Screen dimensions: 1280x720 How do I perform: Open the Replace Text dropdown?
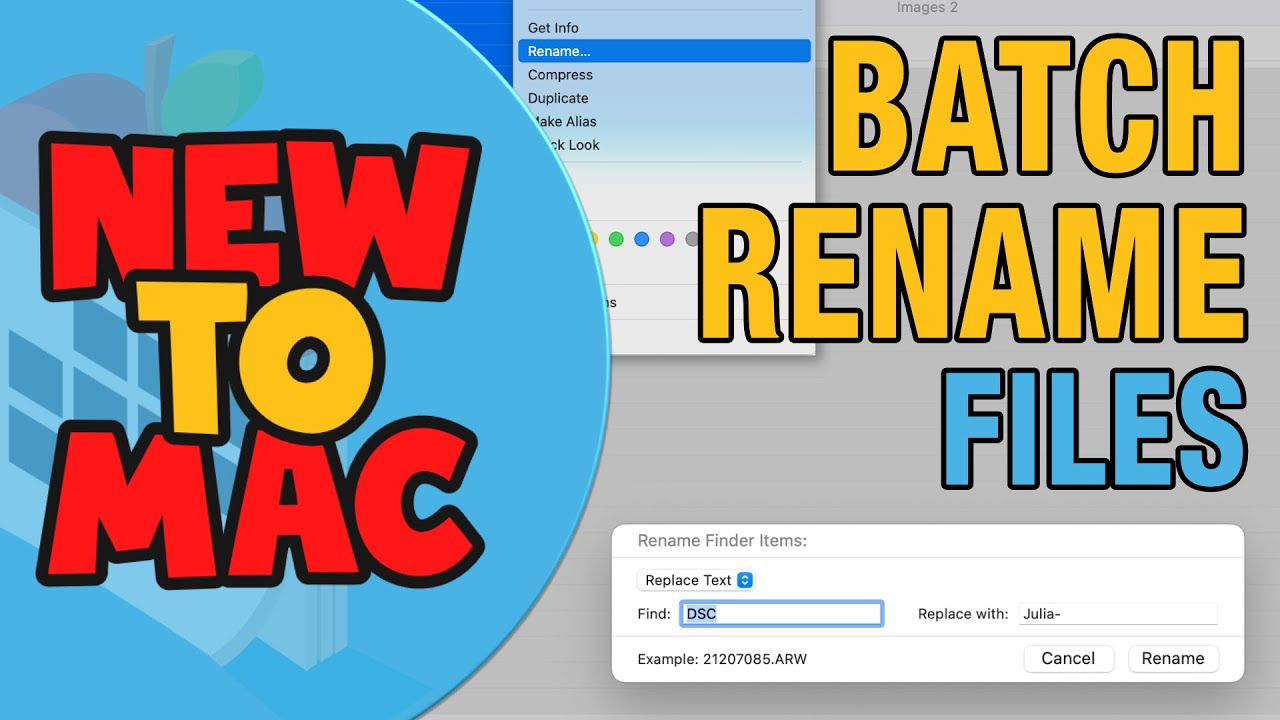[696, 580]
